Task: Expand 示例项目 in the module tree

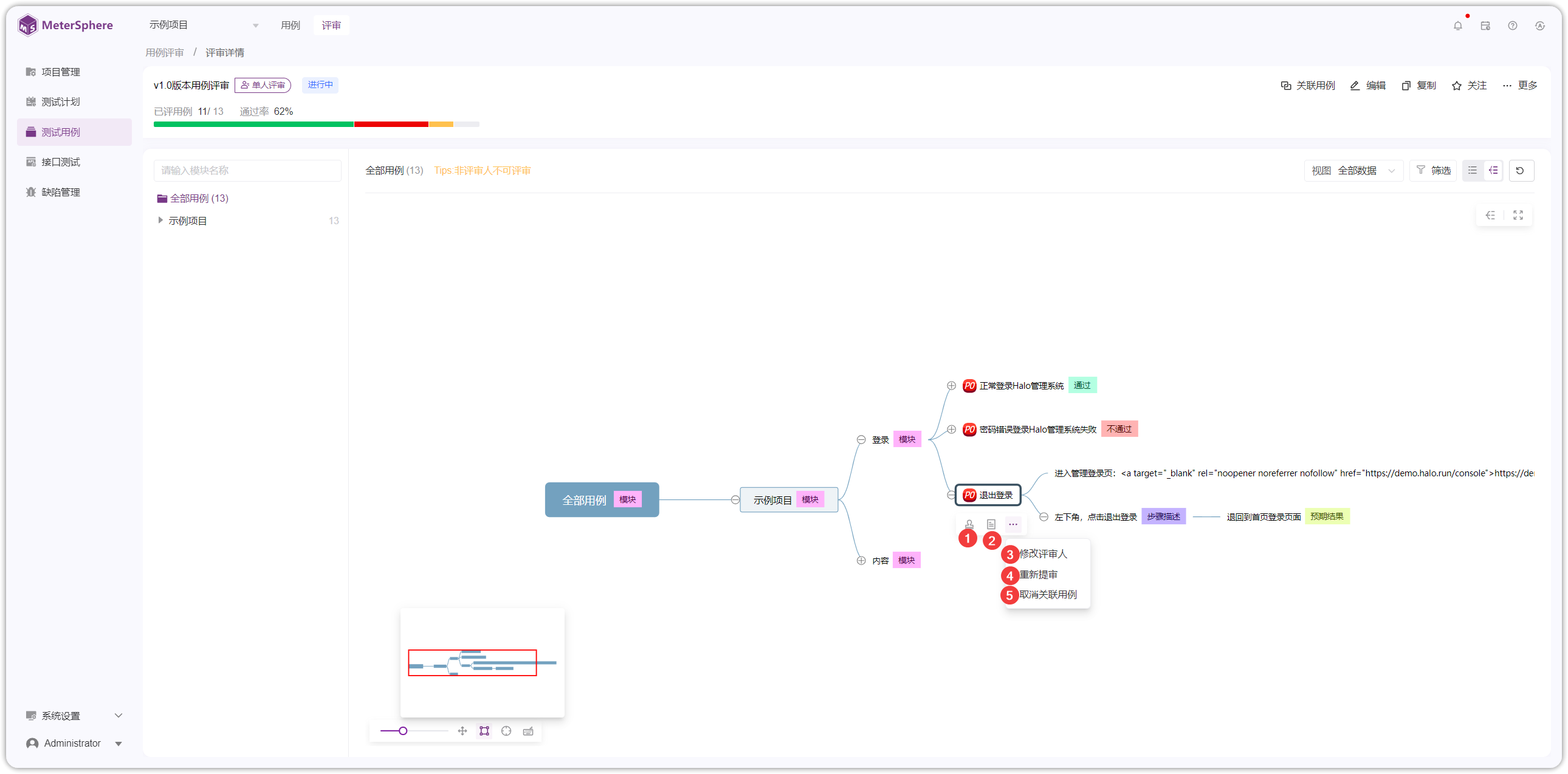Action: (160, 221)
